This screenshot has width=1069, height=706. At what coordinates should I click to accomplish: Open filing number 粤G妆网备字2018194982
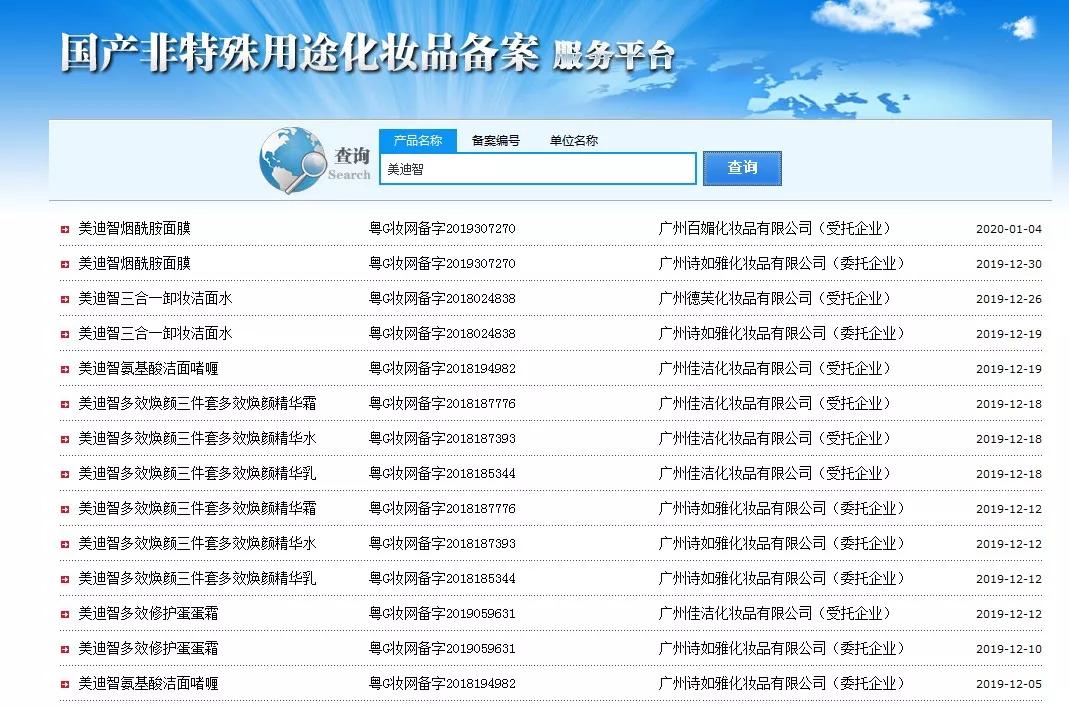pos(441,368)
